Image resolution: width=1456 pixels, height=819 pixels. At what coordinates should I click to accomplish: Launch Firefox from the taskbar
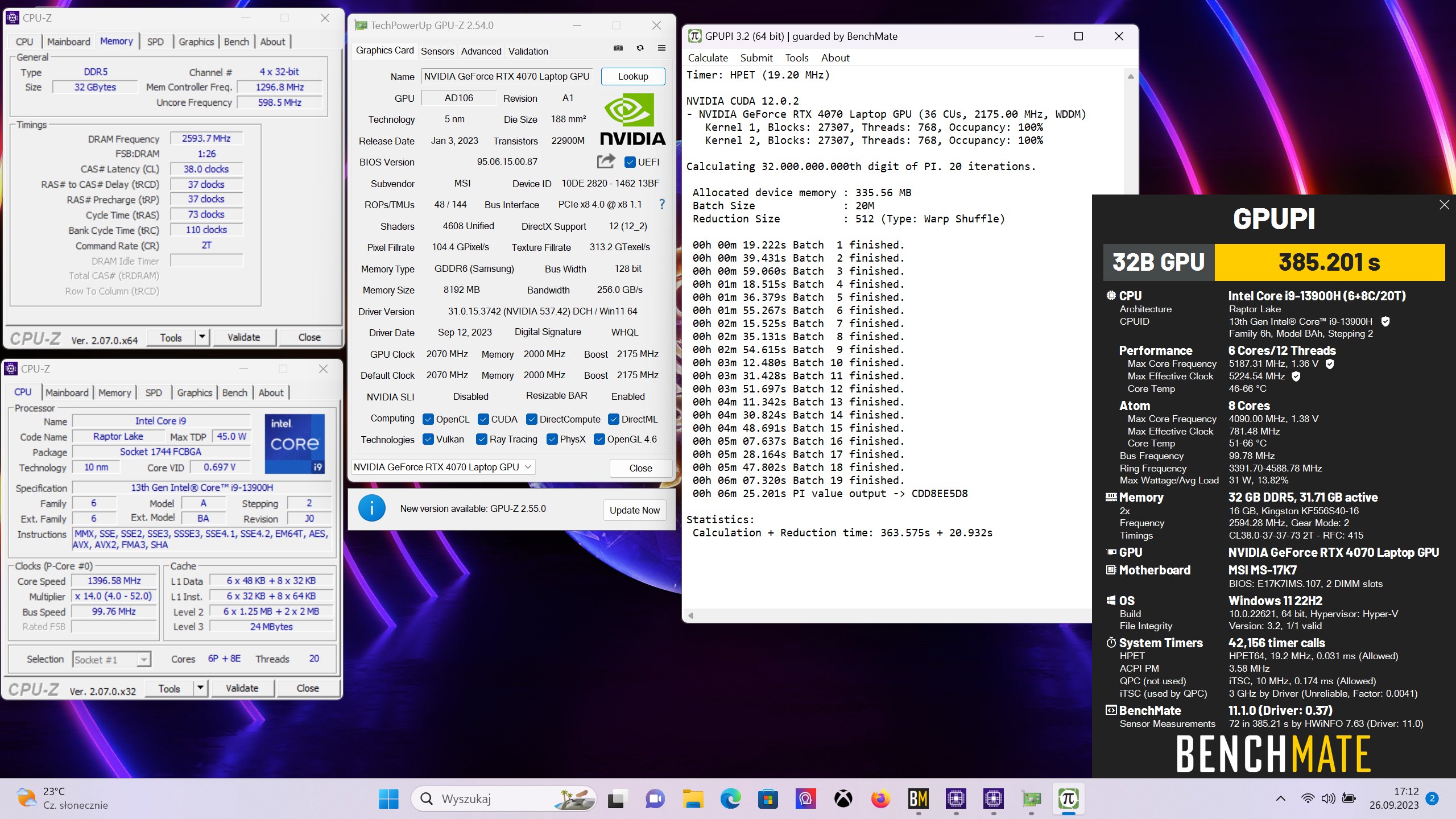tap(880, 799)
